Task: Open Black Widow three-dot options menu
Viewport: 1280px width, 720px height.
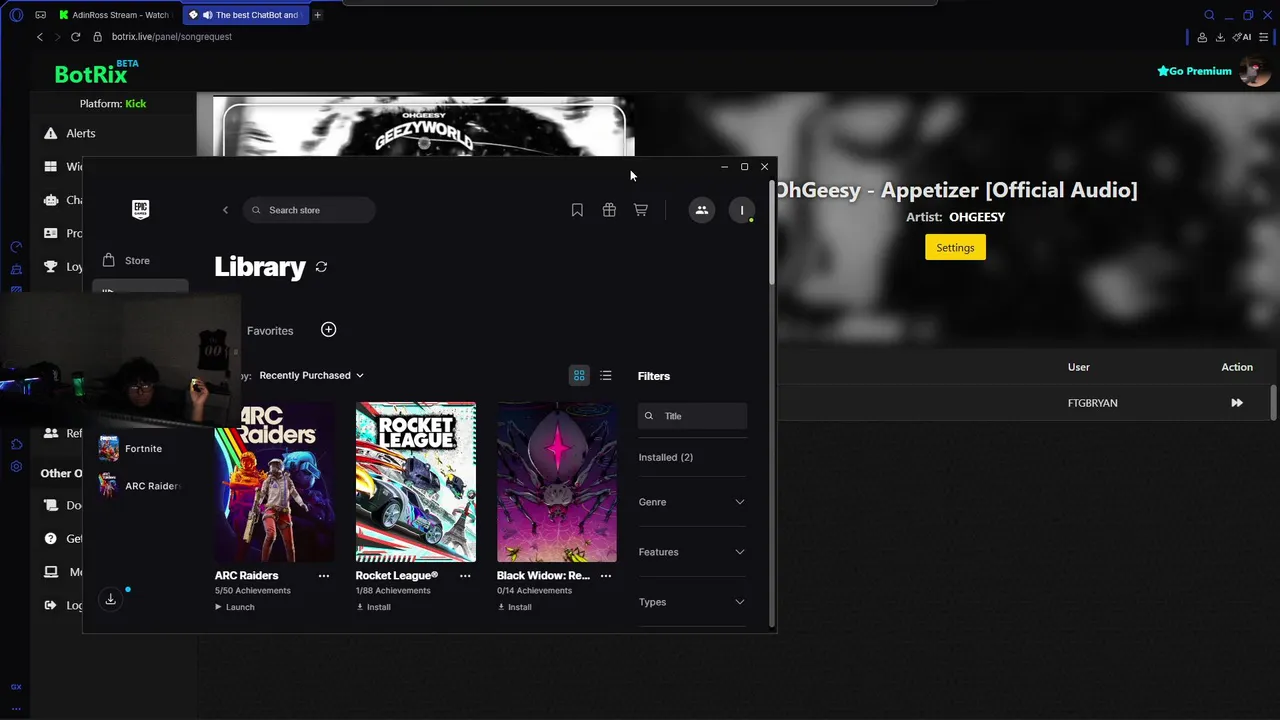Action: 606,576
